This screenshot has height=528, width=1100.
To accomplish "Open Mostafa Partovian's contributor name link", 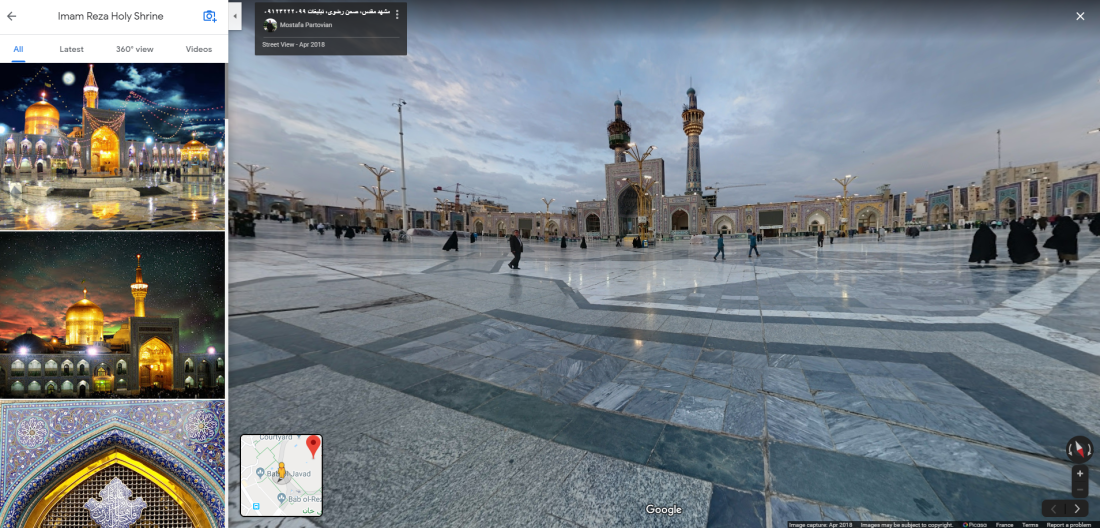I will point(307,25).
